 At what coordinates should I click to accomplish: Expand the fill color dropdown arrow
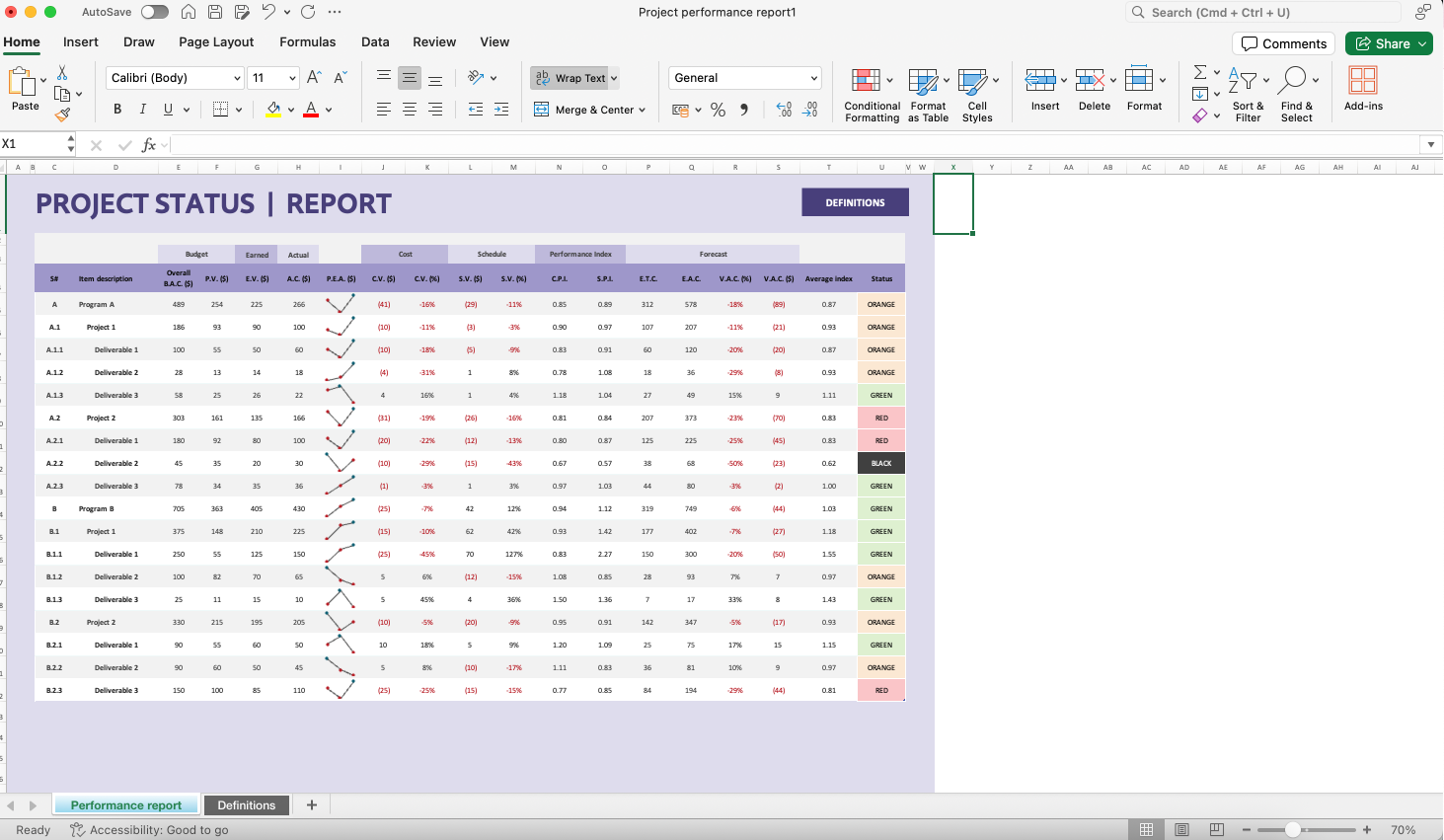pos(291,110)
